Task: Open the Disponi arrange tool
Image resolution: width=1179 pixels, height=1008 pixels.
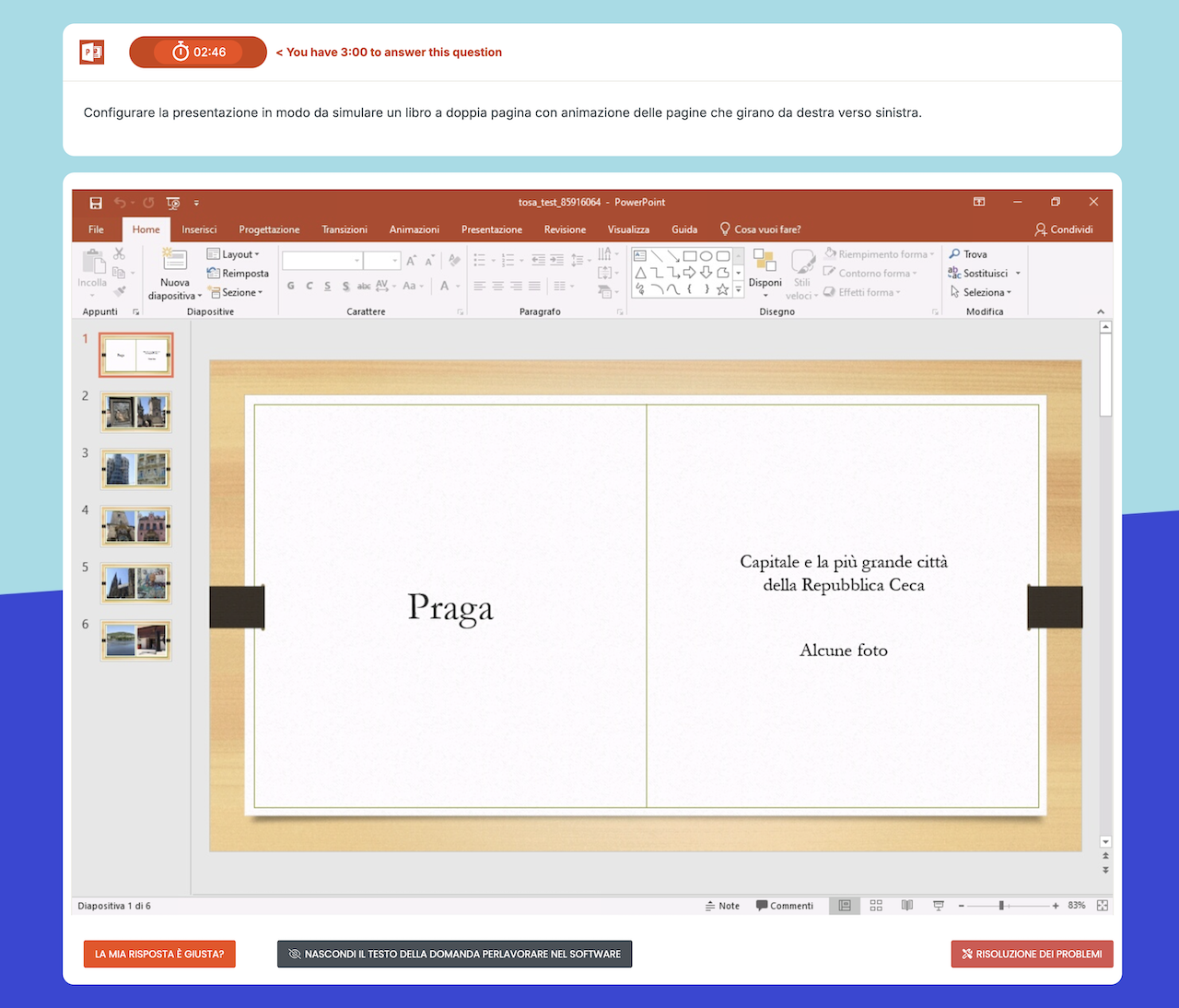Action: tap(765, 273)
